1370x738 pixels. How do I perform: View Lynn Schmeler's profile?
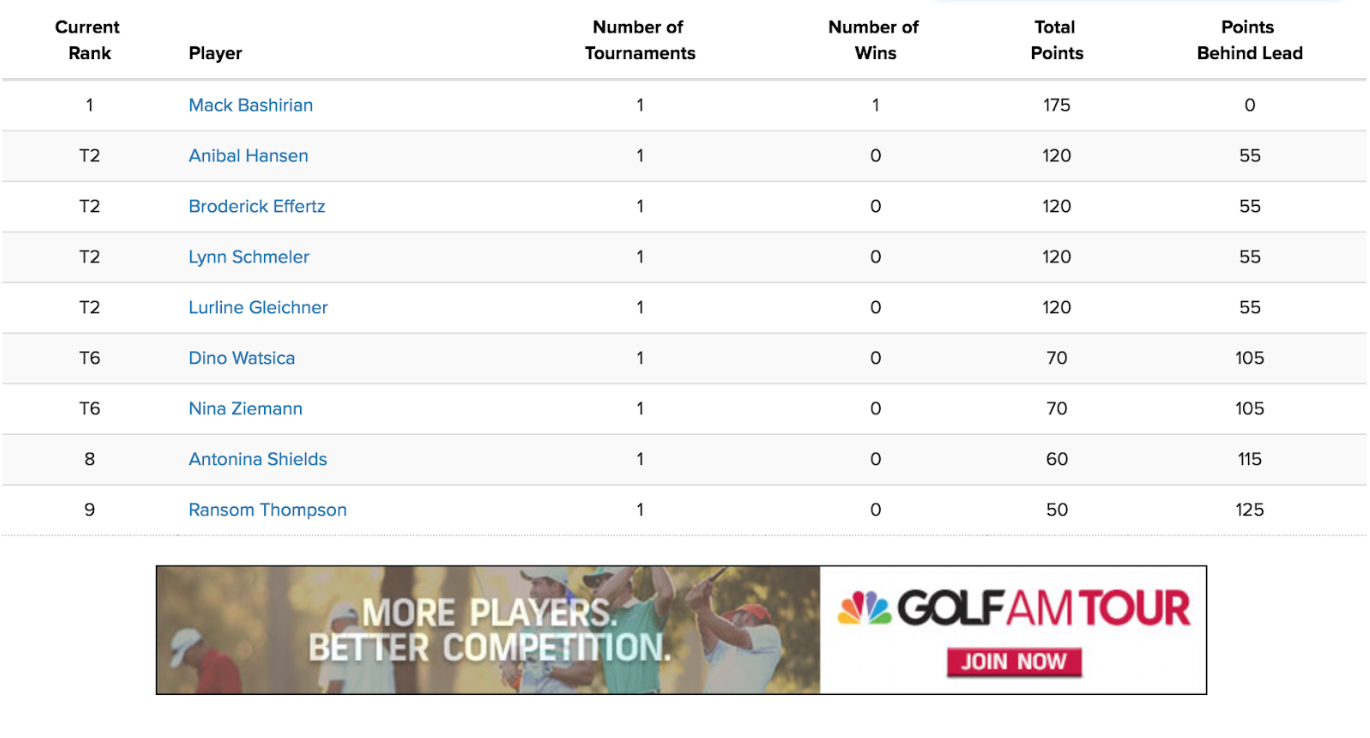(x=249, y=257)
